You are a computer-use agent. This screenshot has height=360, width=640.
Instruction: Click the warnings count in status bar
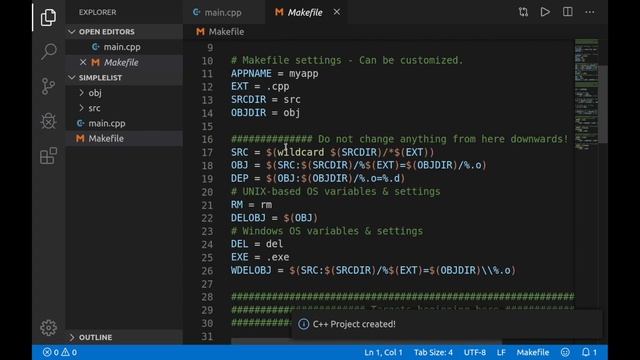pos(69,352)
